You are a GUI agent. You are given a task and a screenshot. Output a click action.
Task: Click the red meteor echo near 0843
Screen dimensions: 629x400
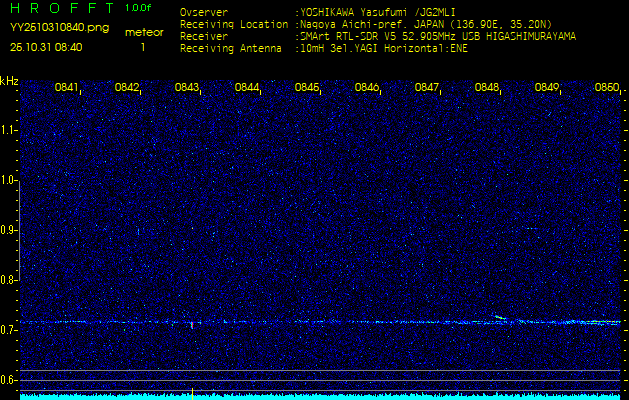pos(191,324)
